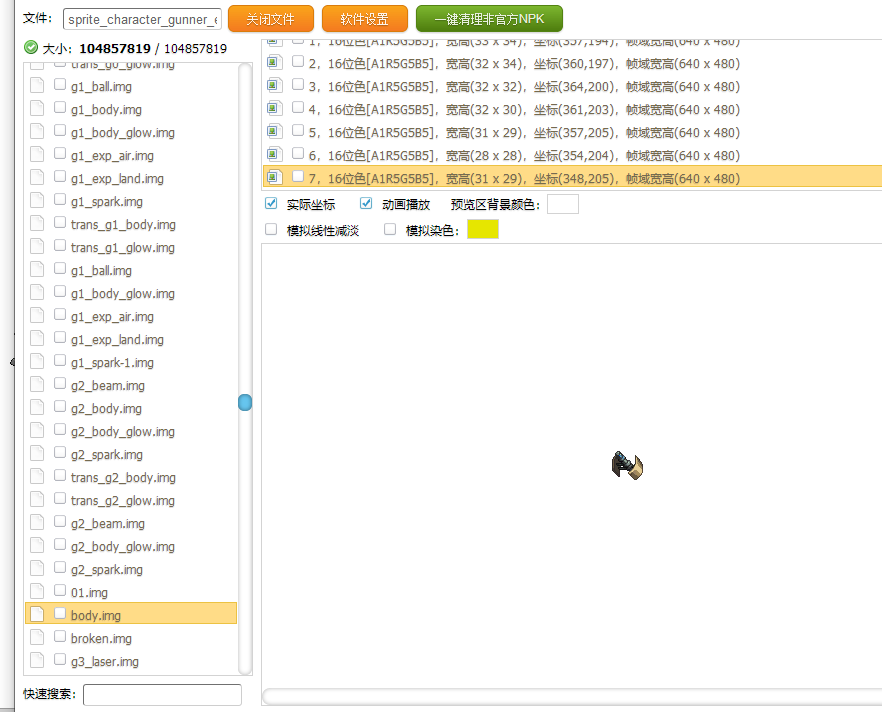Viewport: 882px width, 712px height.
Task: Click into the 快速搜索 search field
Action: point(162,694)
